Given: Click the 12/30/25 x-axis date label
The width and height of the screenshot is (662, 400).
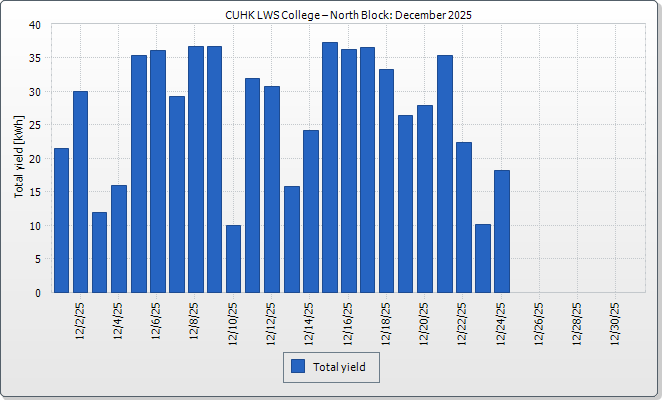Looking at the screenshot, I should (x=617, y=322).
